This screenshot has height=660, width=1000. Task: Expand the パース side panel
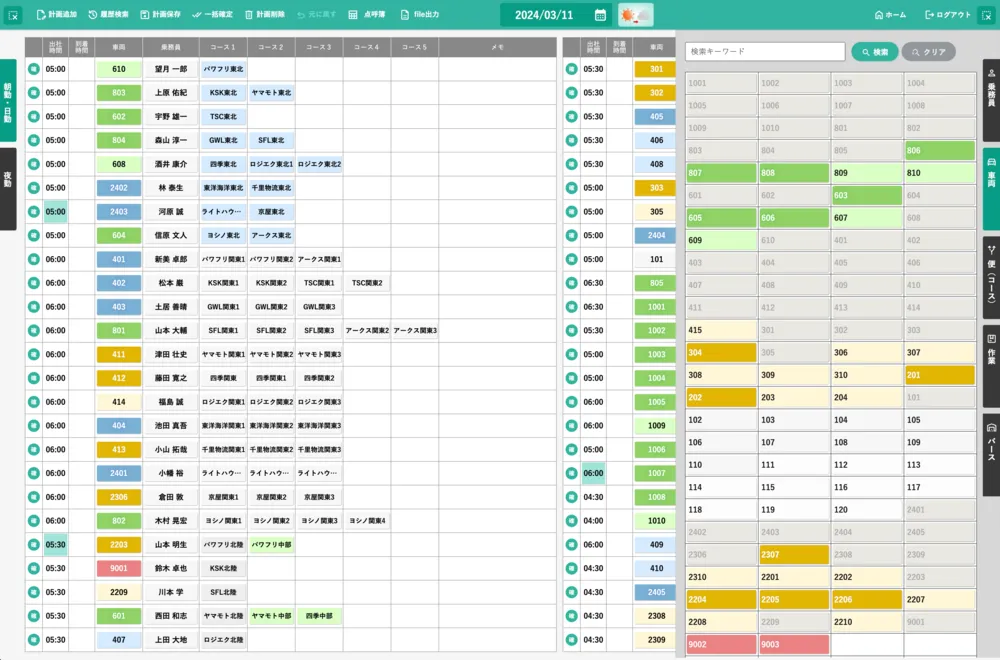[x=991, y=441]
